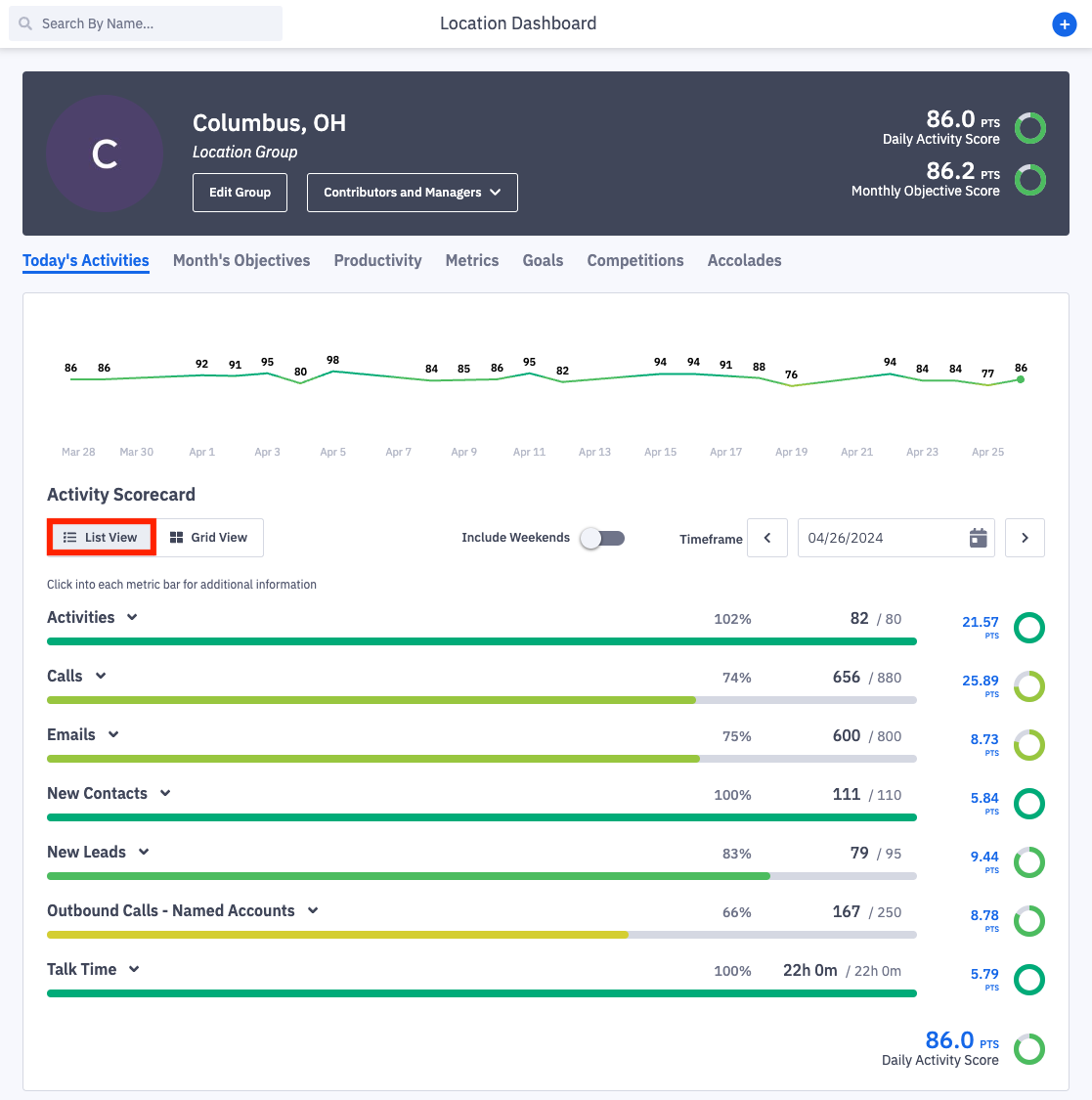This screenshot has height=1100, width=1092.
Task: Click the Calls score ring icon
Action: (x=1028, y=686)
